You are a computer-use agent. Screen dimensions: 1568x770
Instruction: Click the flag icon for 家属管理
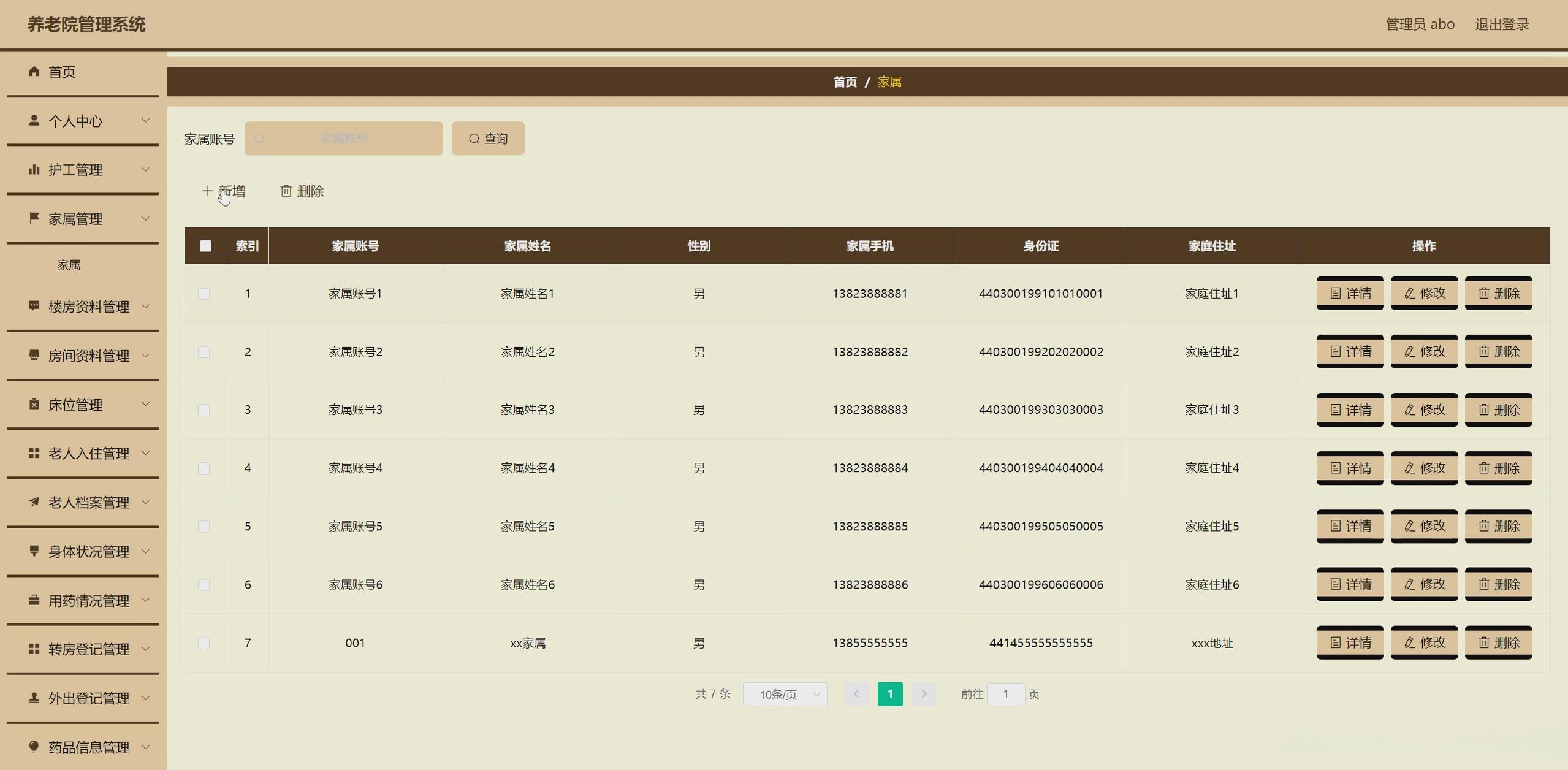34,218
